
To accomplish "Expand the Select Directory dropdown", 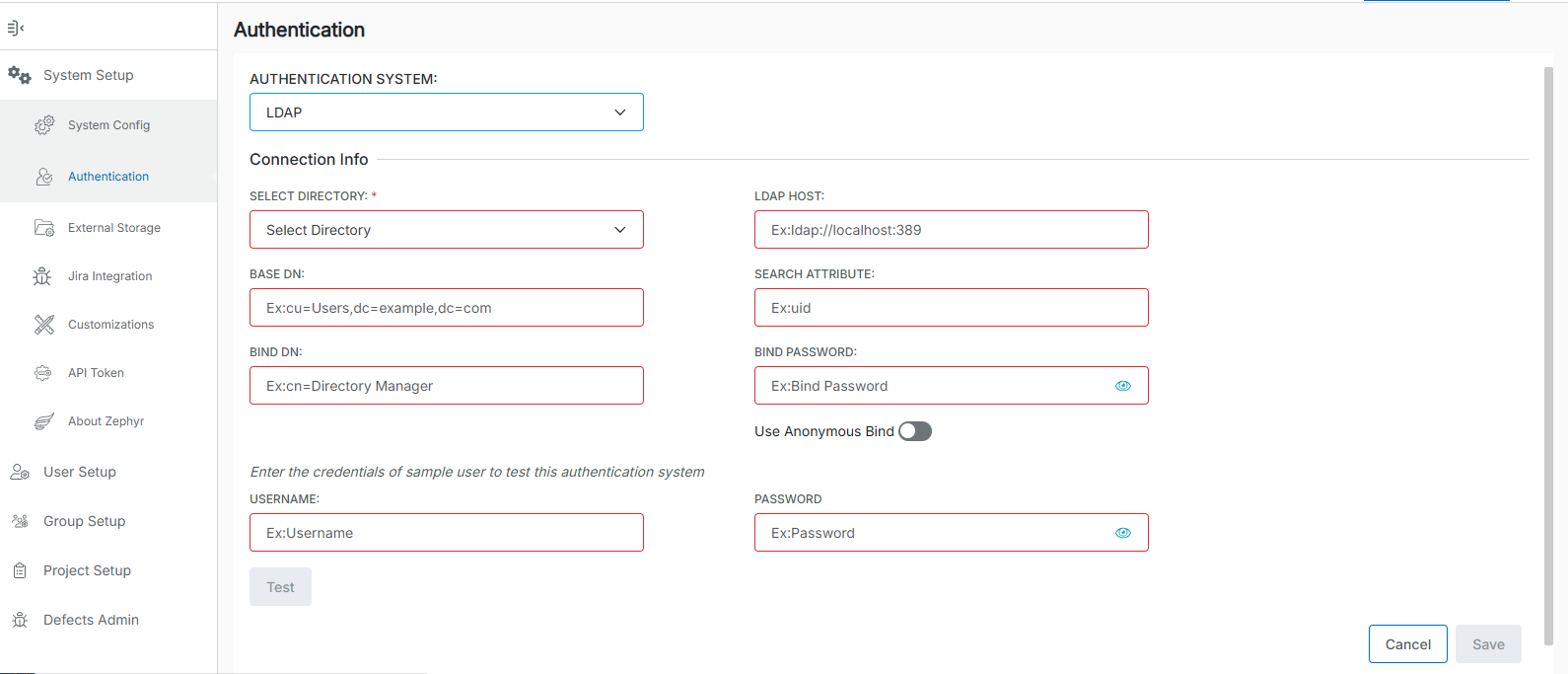I will click(x=446, y=230).
